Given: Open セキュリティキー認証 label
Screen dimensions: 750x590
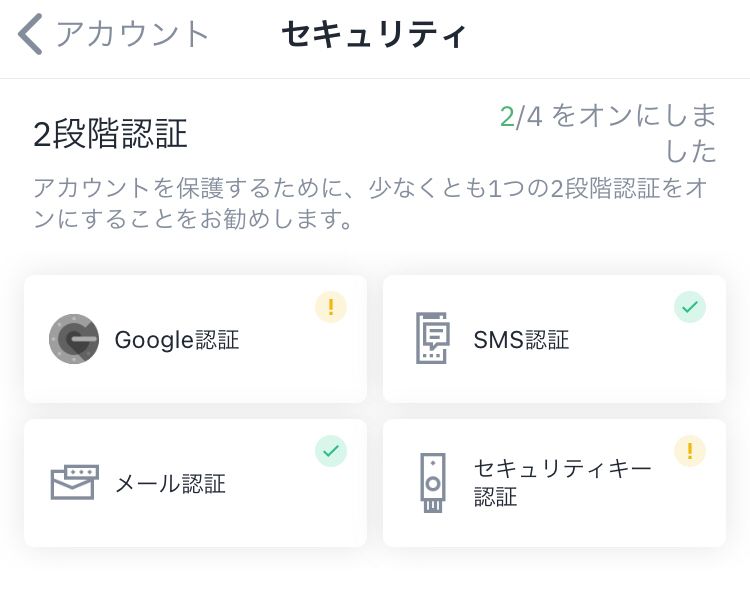Looking at the screenshot, I should tap(562, 482).
